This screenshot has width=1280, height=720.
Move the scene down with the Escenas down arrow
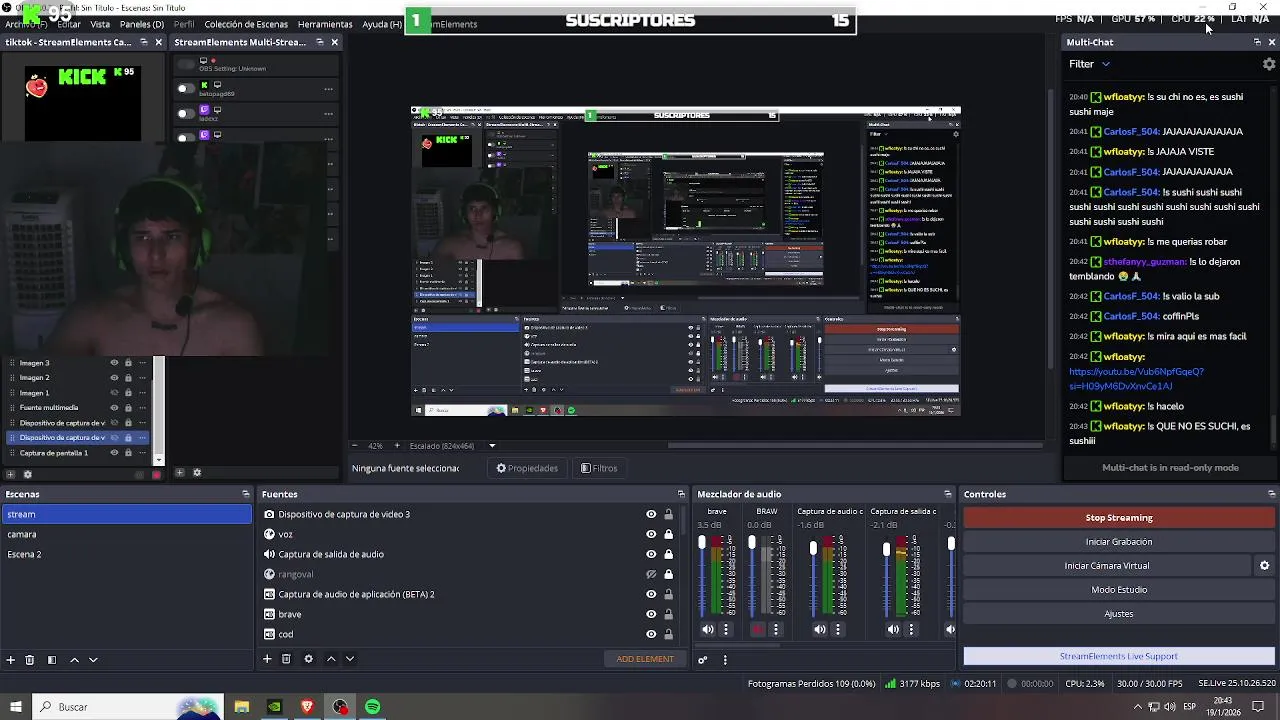click(x=93, y=660)
